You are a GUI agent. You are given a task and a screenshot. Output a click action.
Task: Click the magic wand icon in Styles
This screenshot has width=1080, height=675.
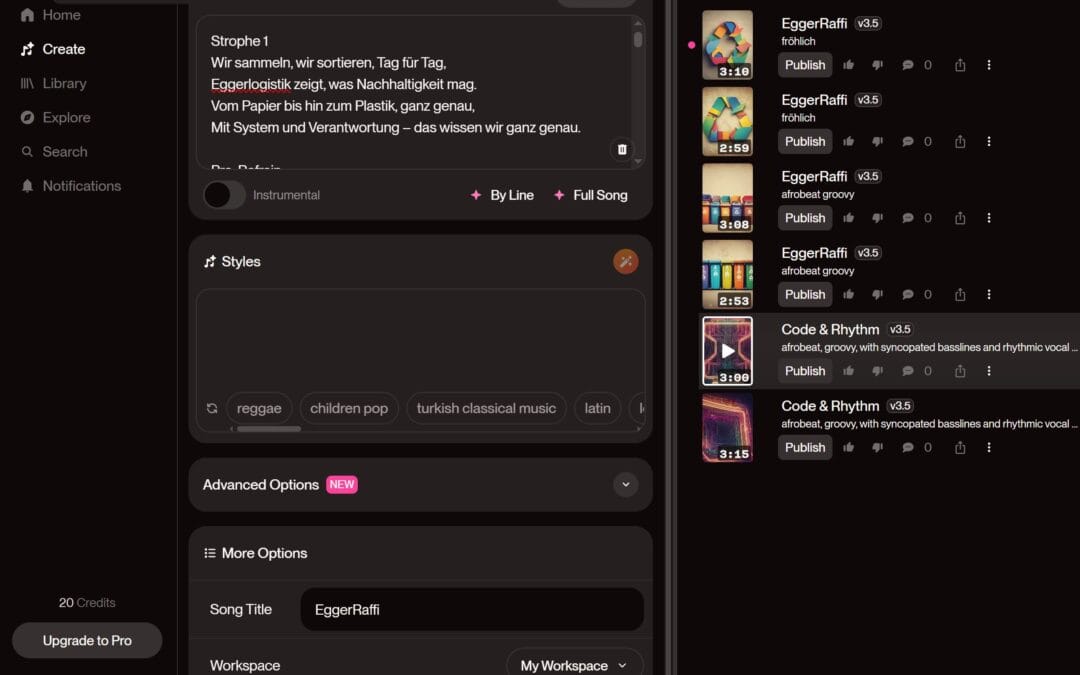click(625, 262)
